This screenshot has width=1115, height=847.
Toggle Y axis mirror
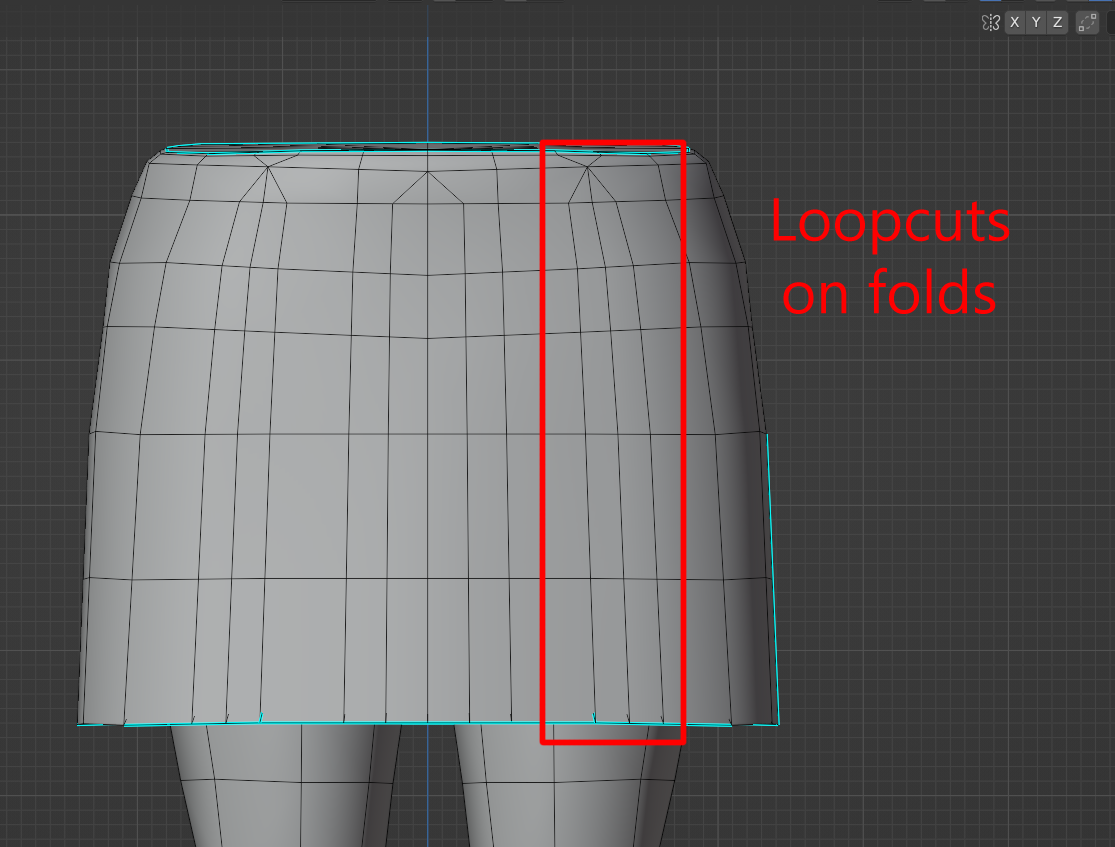tap(1036, 22)
